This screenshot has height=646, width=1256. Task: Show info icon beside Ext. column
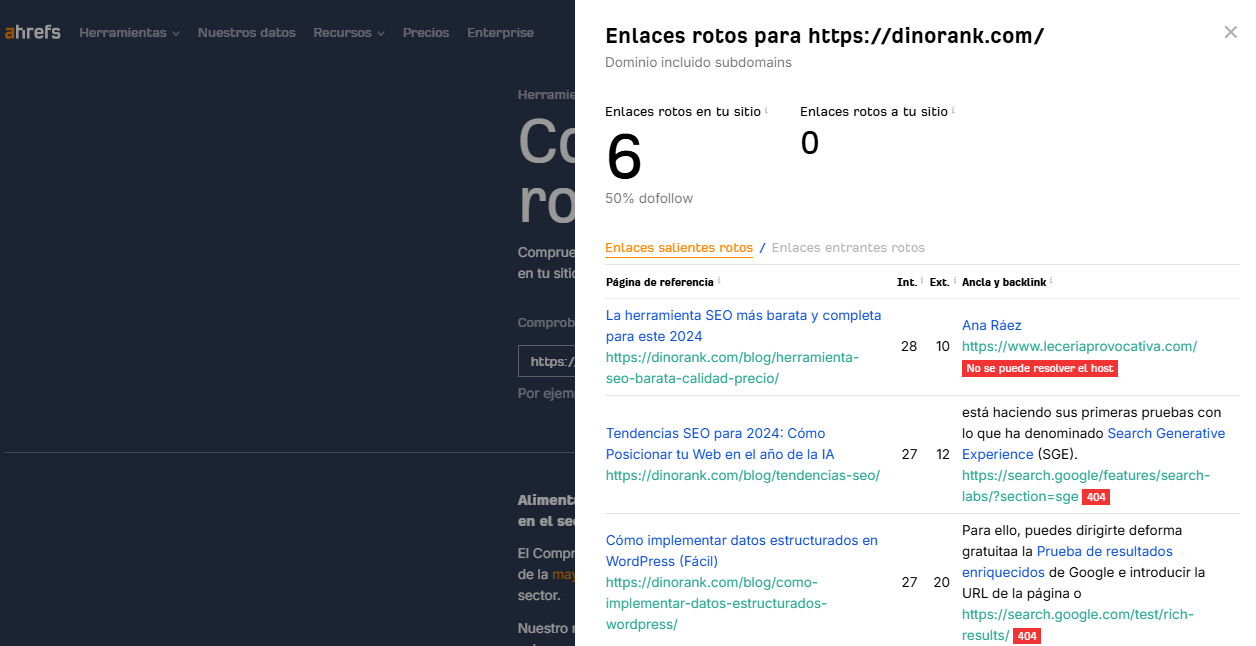[953, 281]
